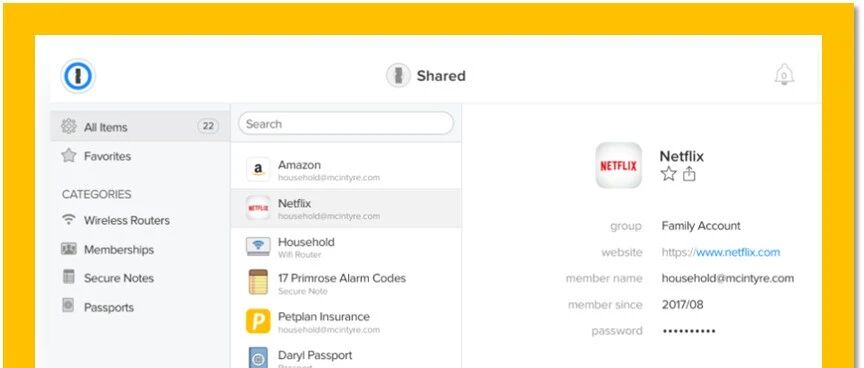Click the hidden password dots
Screen dimensions: 864x368
tap(689, 331)
